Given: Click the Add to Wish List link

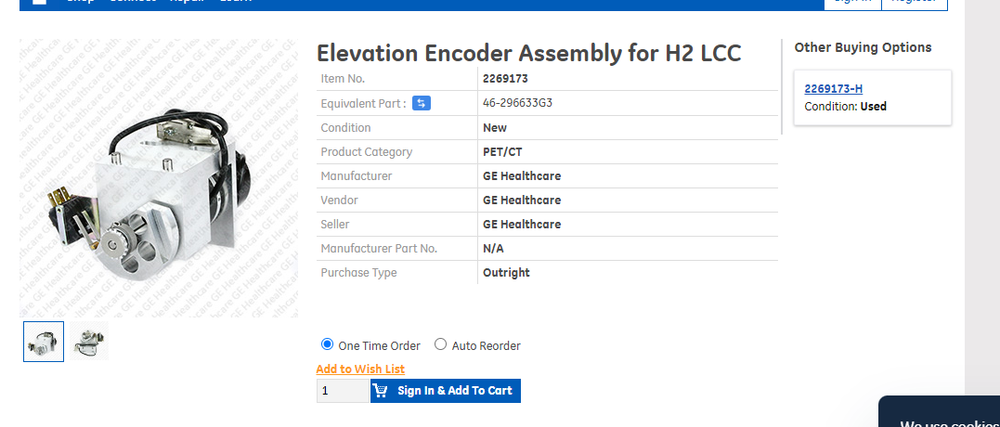Looking at the screenshot, I should pyautogui.click(x=360, y=369).
